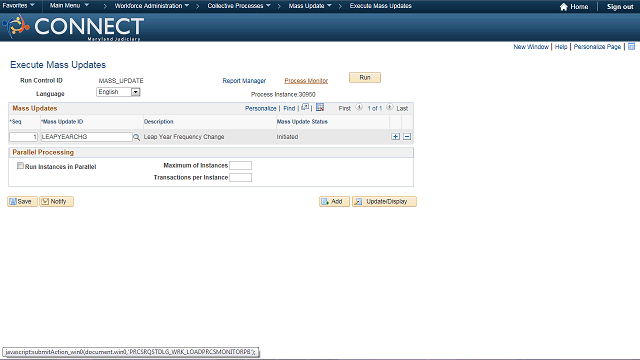This screenshot has height=360, width=640.
Task: Open the Home icon link
Action: click(x=574, y=7)
